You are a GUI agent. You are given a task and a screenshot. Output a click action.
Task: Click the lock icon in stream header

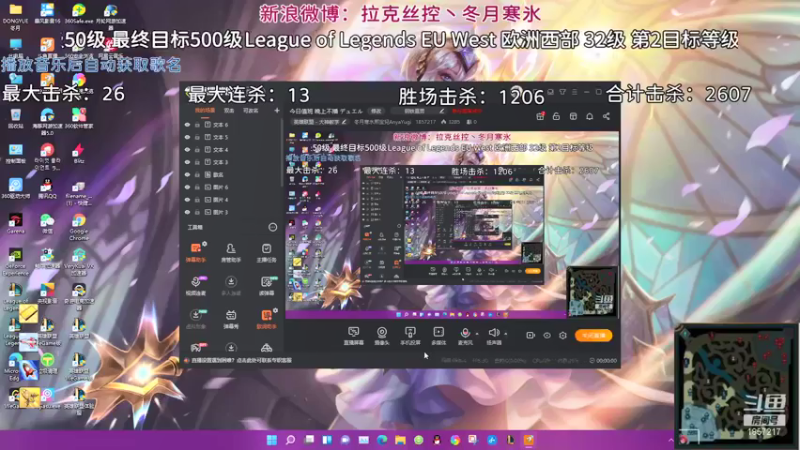click(556, 116)
